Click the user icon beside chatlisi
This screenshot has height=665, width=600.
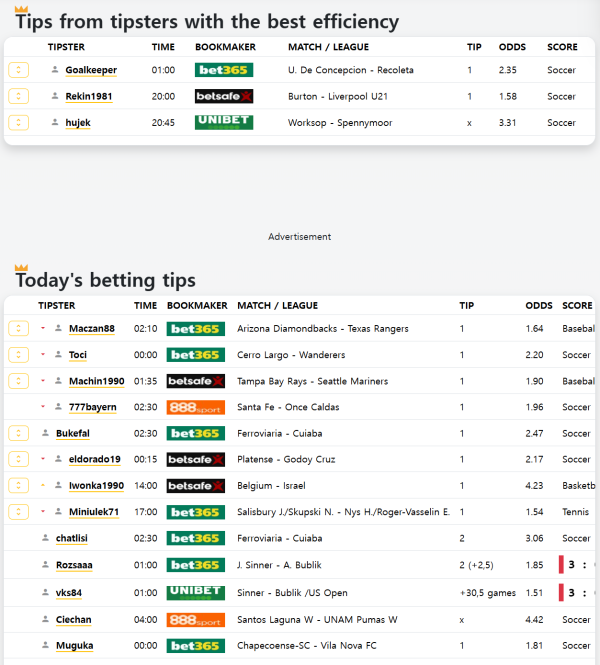[46, 538]
